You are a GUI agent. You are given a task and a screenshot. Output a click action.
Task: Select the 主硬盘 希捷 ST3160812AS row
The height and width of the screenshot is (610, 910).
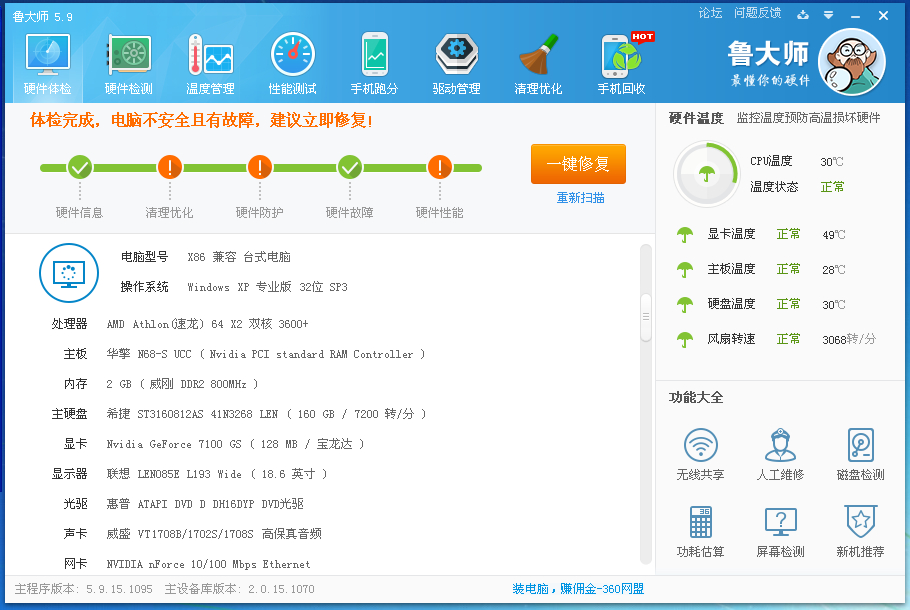tap(239, 414)
